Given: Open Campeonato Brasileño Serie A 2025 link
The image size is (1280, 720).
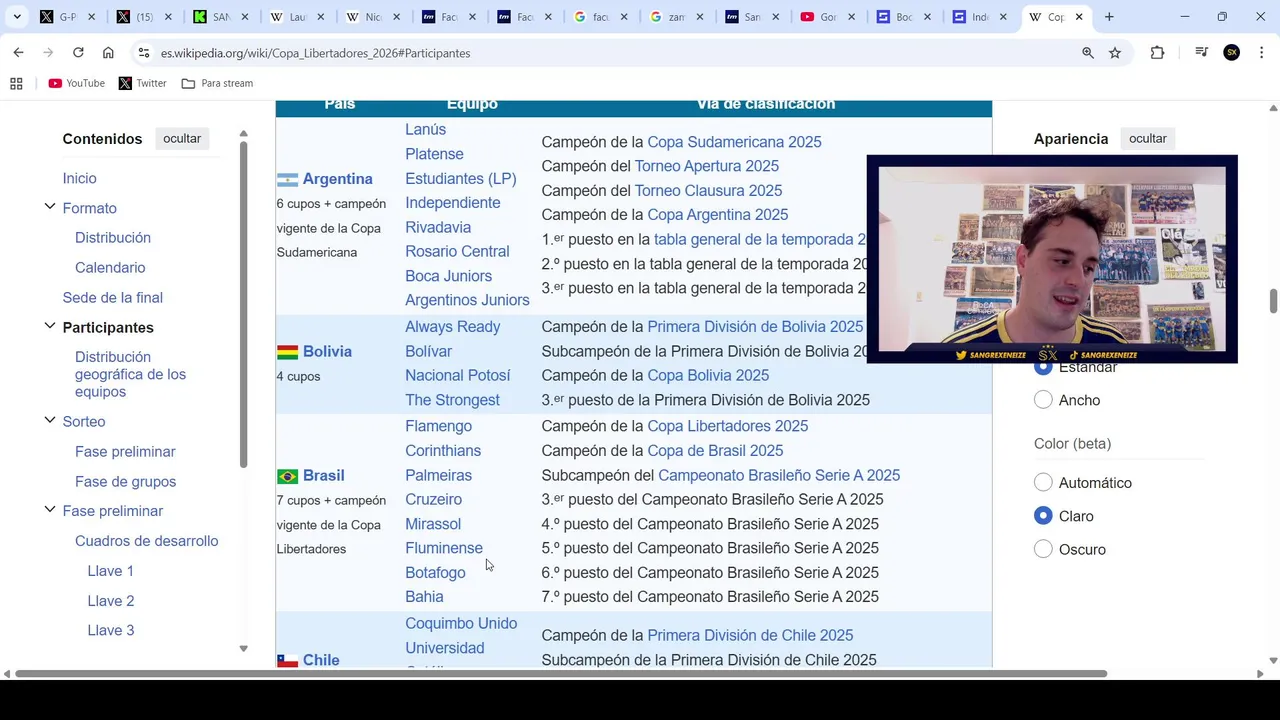Looking at the screenshot, I should pyautogui.click(x=779, y=476).
